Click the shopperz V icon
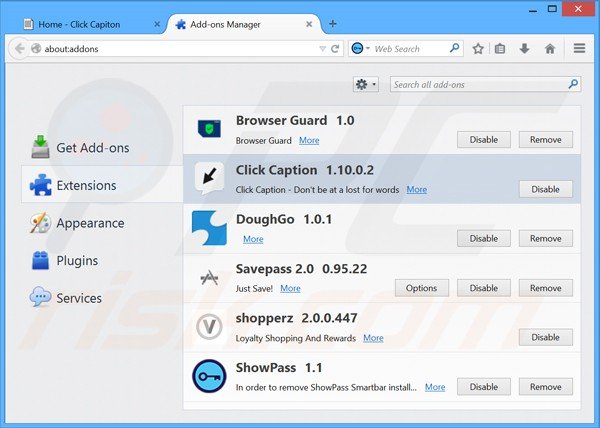 [209, 327]
